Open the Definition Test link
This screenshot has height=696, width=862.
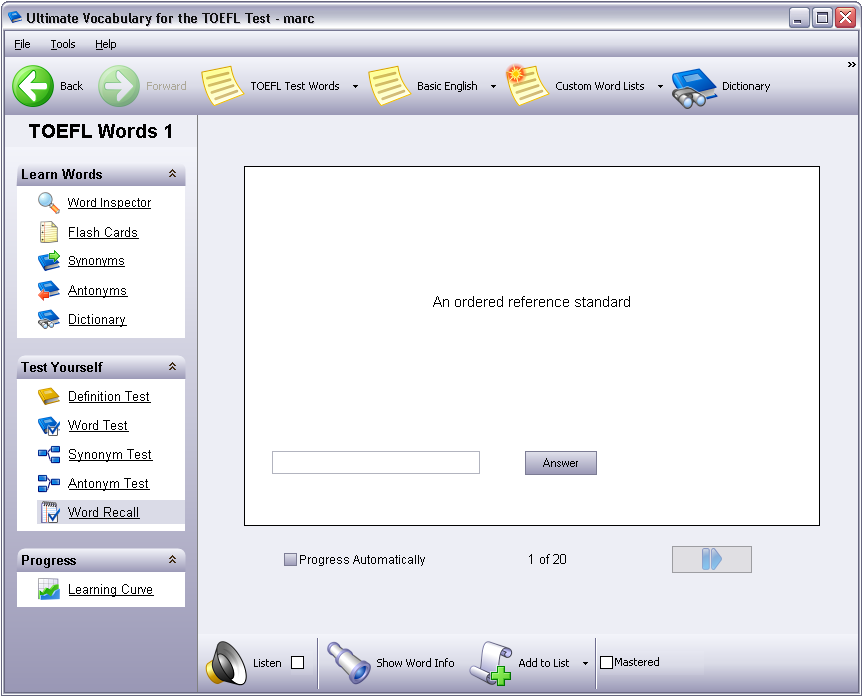click(x=109, y=396)
